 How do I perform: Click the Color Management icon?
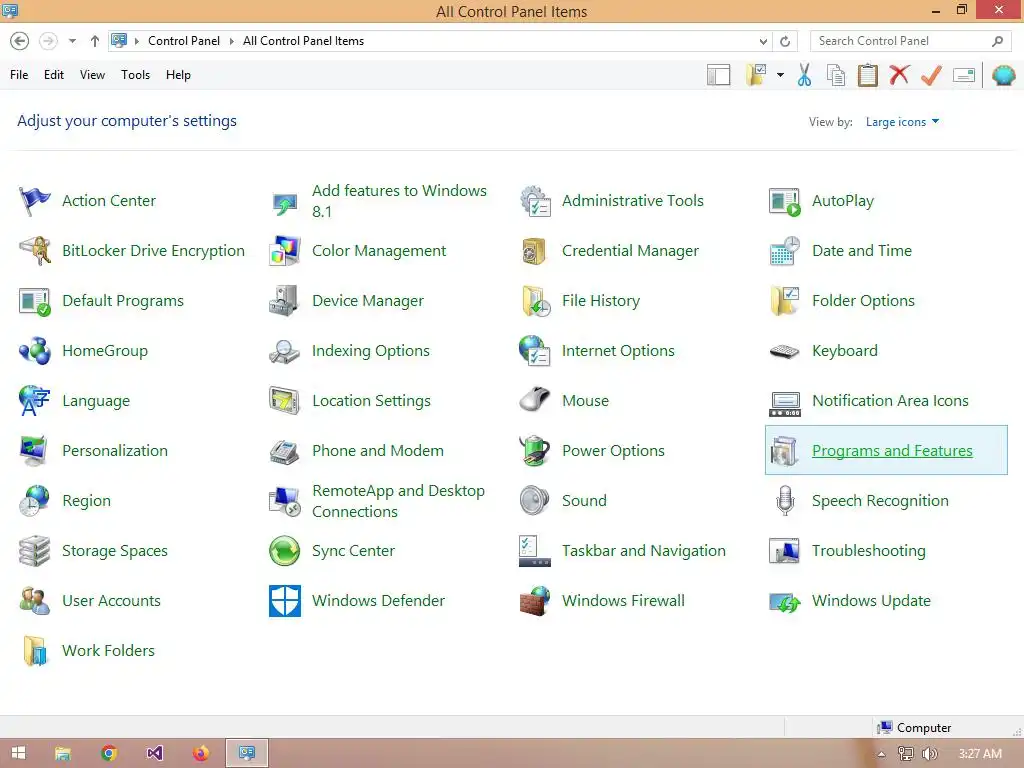(285, 251)
